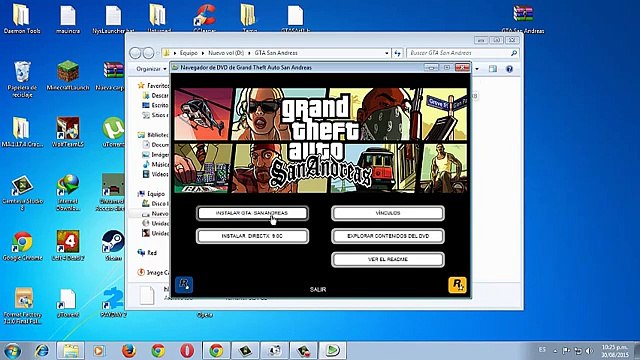Click Explorer back navigation arrow
Screen dimensions: 640x360
135,53
